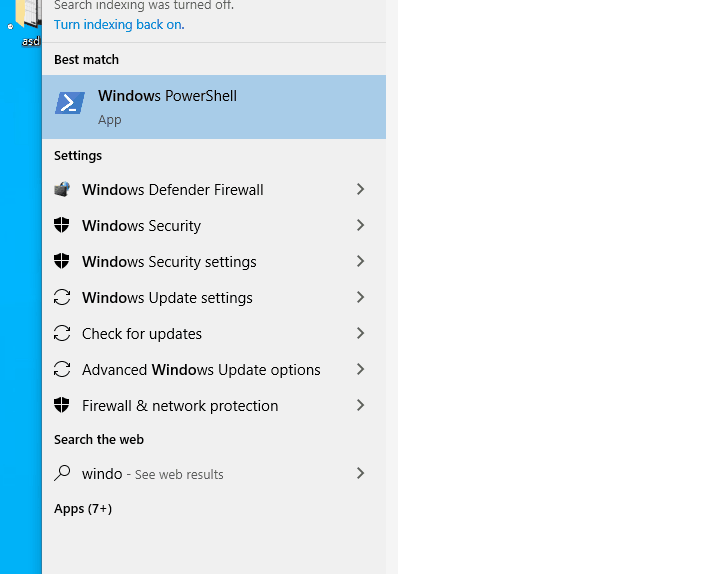Click the Firewall & network protection shield icon
The width and height of the screenshot is (708, 574).
[62, 405]
